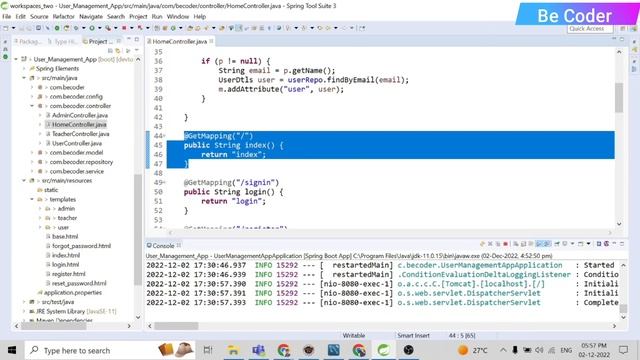
Task: Collapse code fold marker at line 44
Action: pos(164,136)
